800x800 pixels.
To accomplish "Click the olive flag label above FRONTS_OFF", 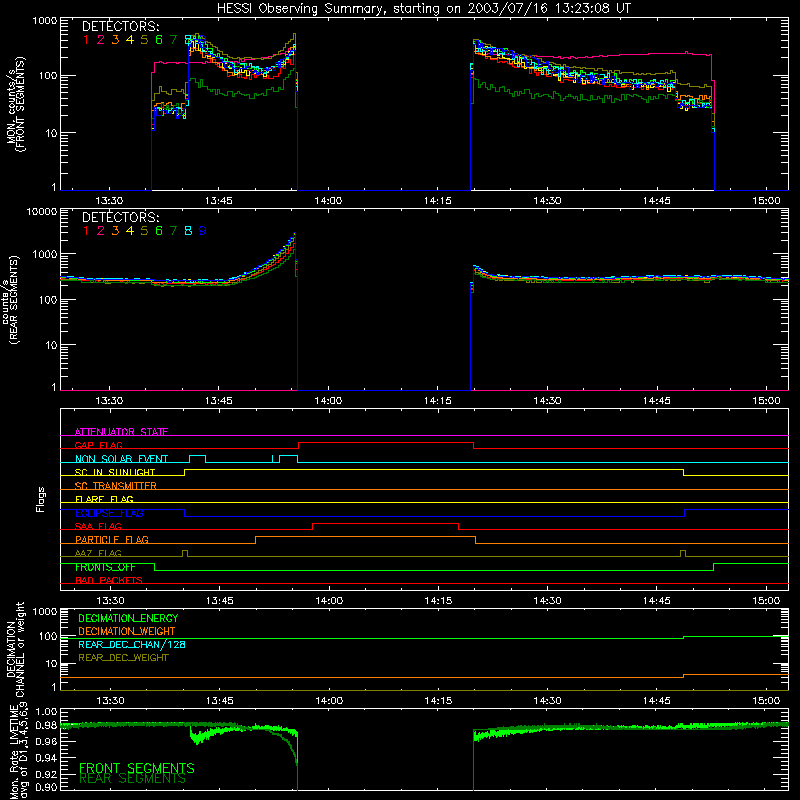I will 98,553.
